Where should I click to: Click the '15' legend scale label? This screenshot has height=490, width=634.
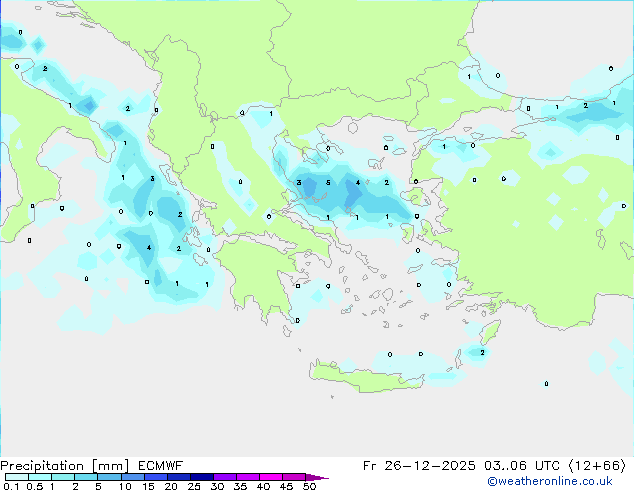pos(148,486)
